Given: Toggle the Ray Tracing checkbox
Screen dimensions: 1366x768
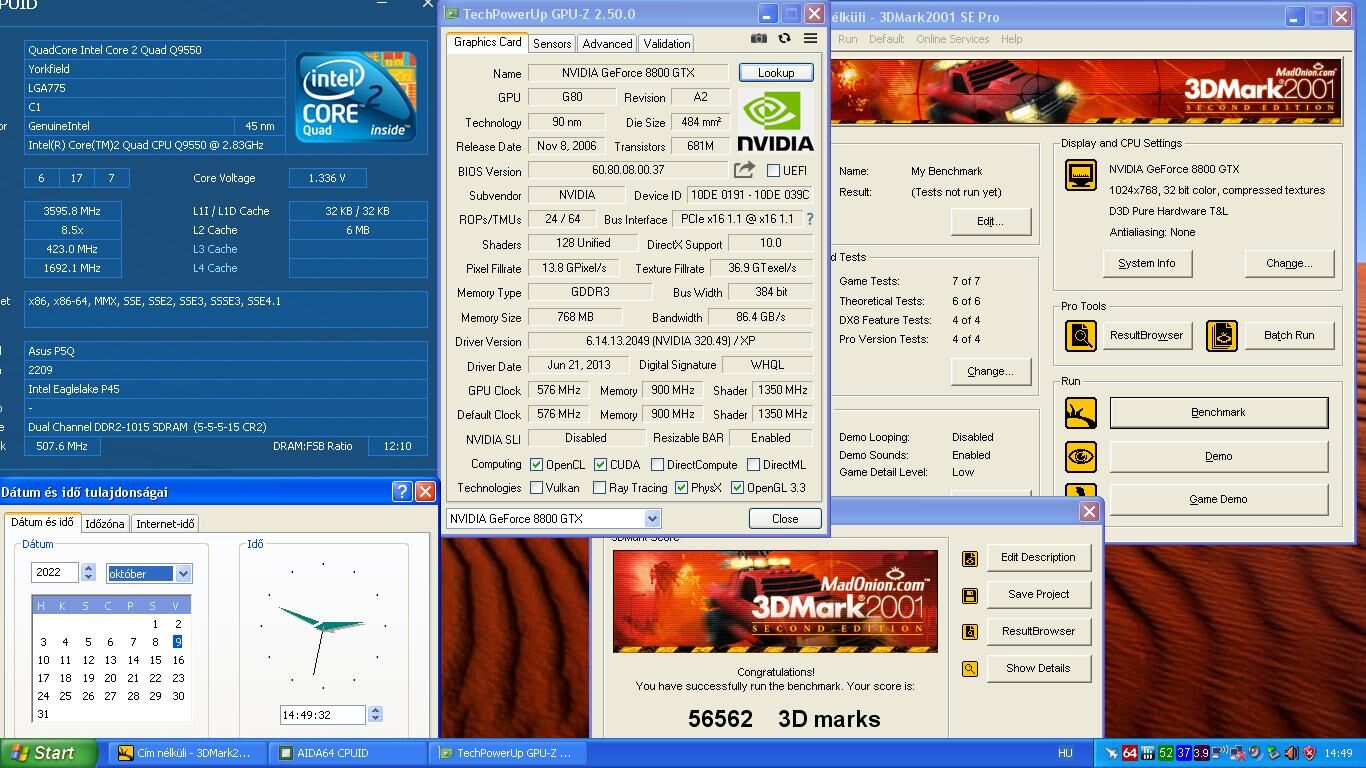Looking at the screenshot, I should pos(599,488).
